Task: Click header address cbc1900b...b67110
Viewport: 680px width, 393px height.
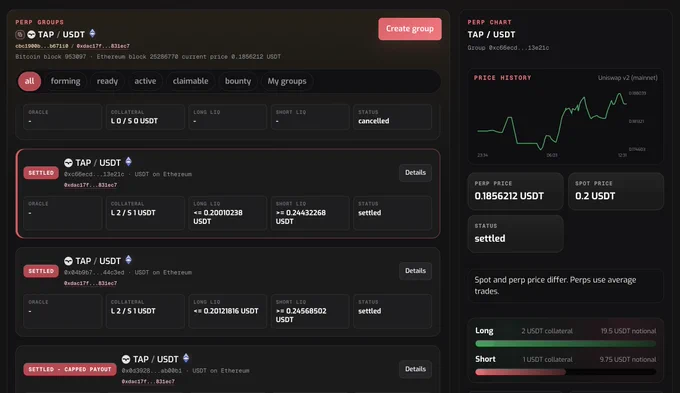Action: point(42,46)
